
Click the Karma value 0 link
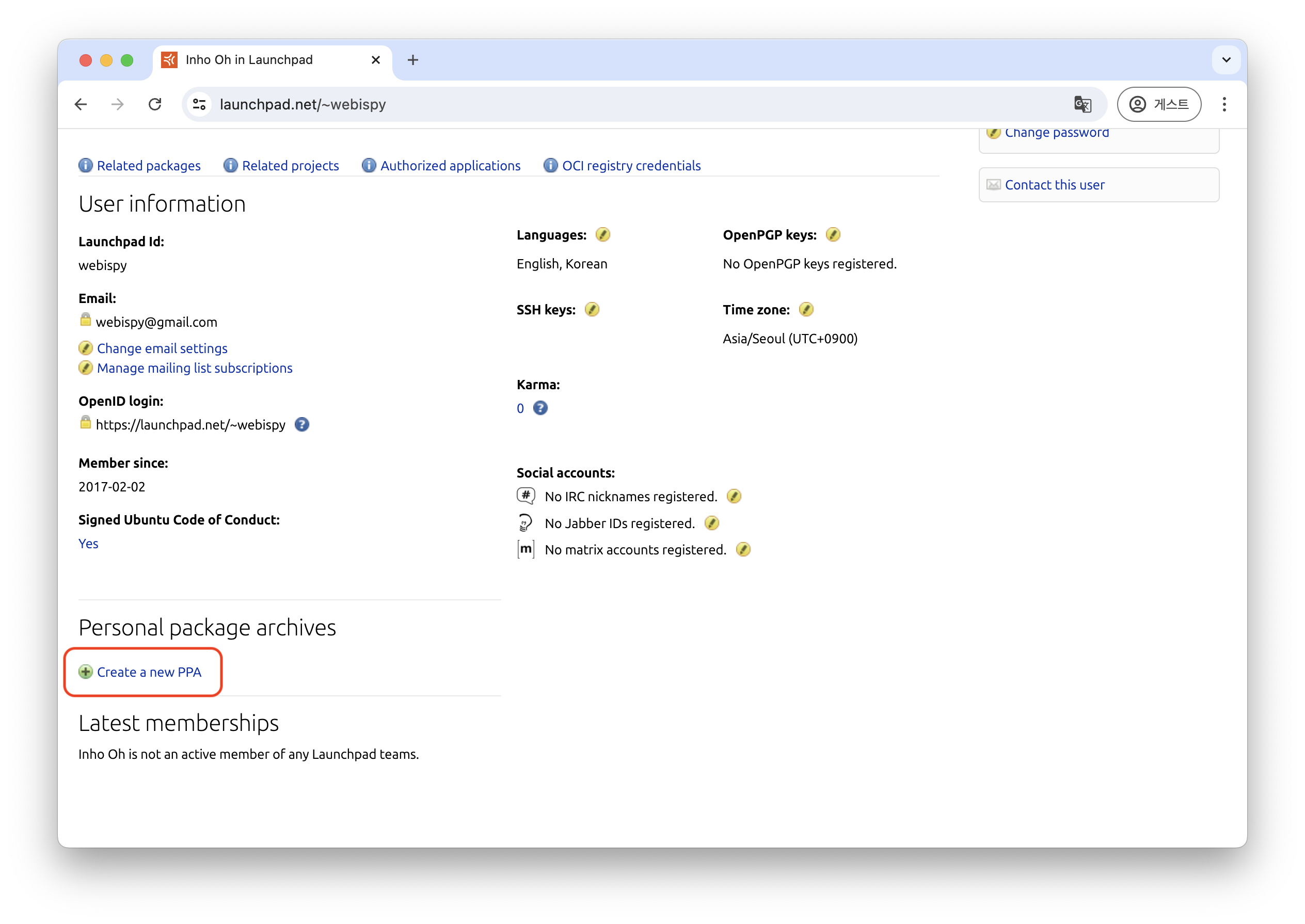tap(520, 408)
